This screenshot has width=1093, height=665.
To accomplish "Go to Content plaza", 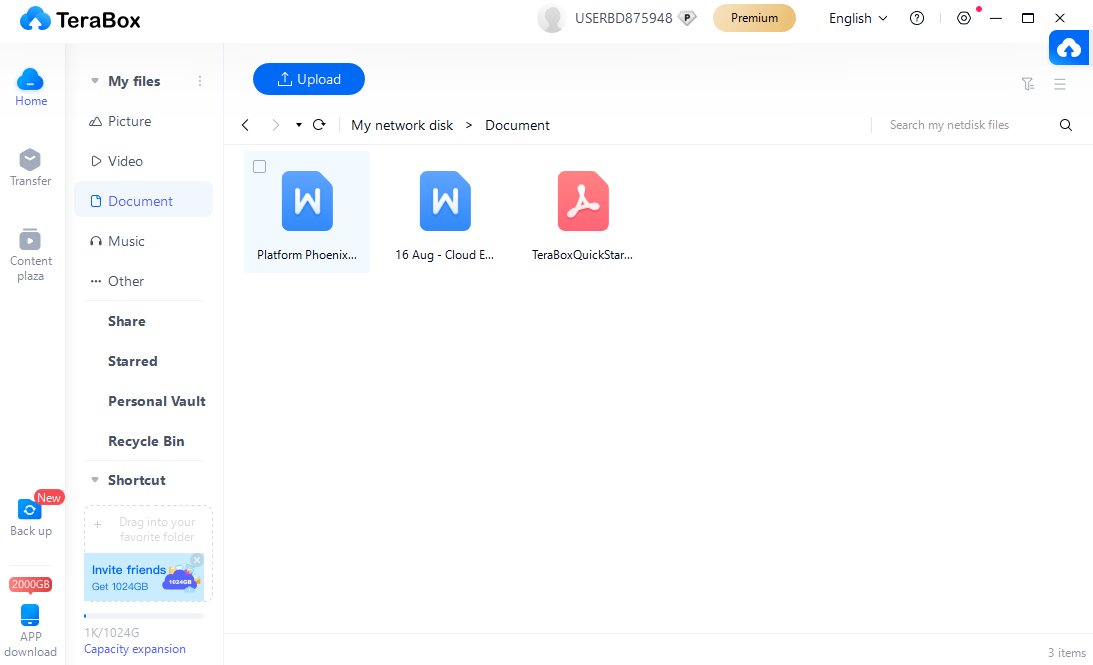I will pos(30,255).
